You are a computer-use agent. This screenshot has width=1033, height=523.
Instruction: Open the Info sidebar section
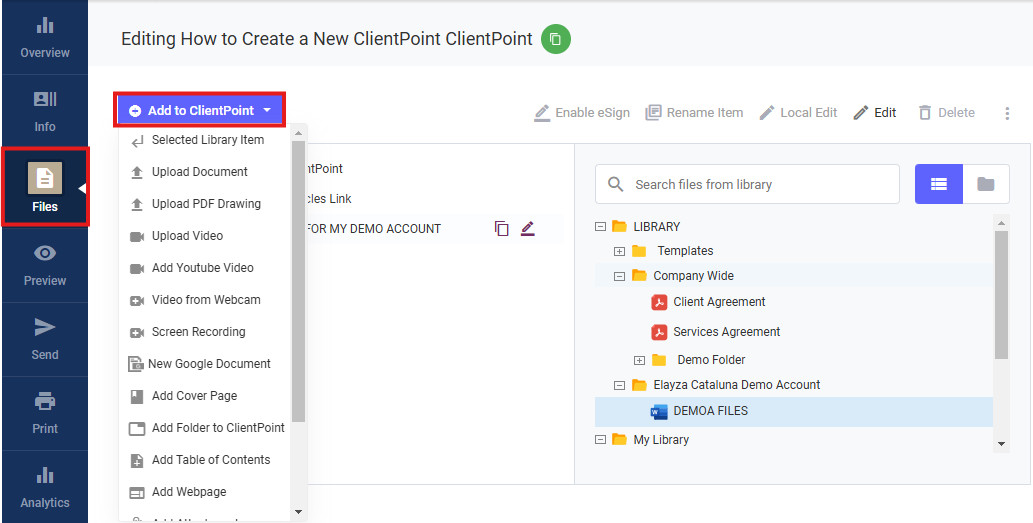(44, 111)
